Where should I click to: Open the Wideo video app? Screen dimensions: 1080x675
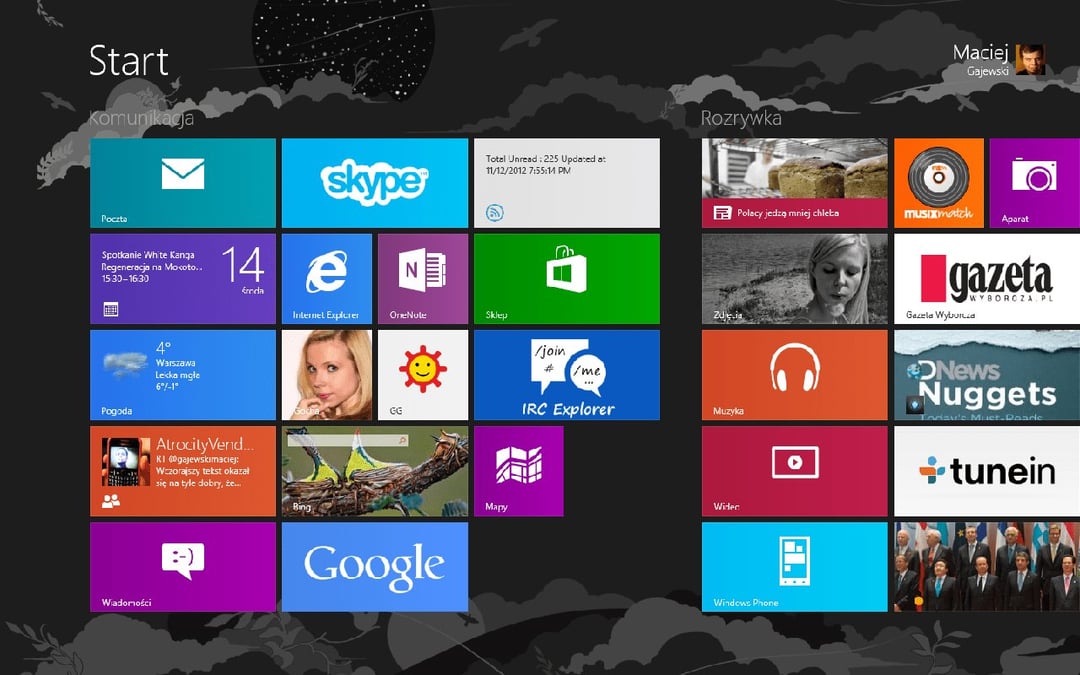(x=795, y=471)
